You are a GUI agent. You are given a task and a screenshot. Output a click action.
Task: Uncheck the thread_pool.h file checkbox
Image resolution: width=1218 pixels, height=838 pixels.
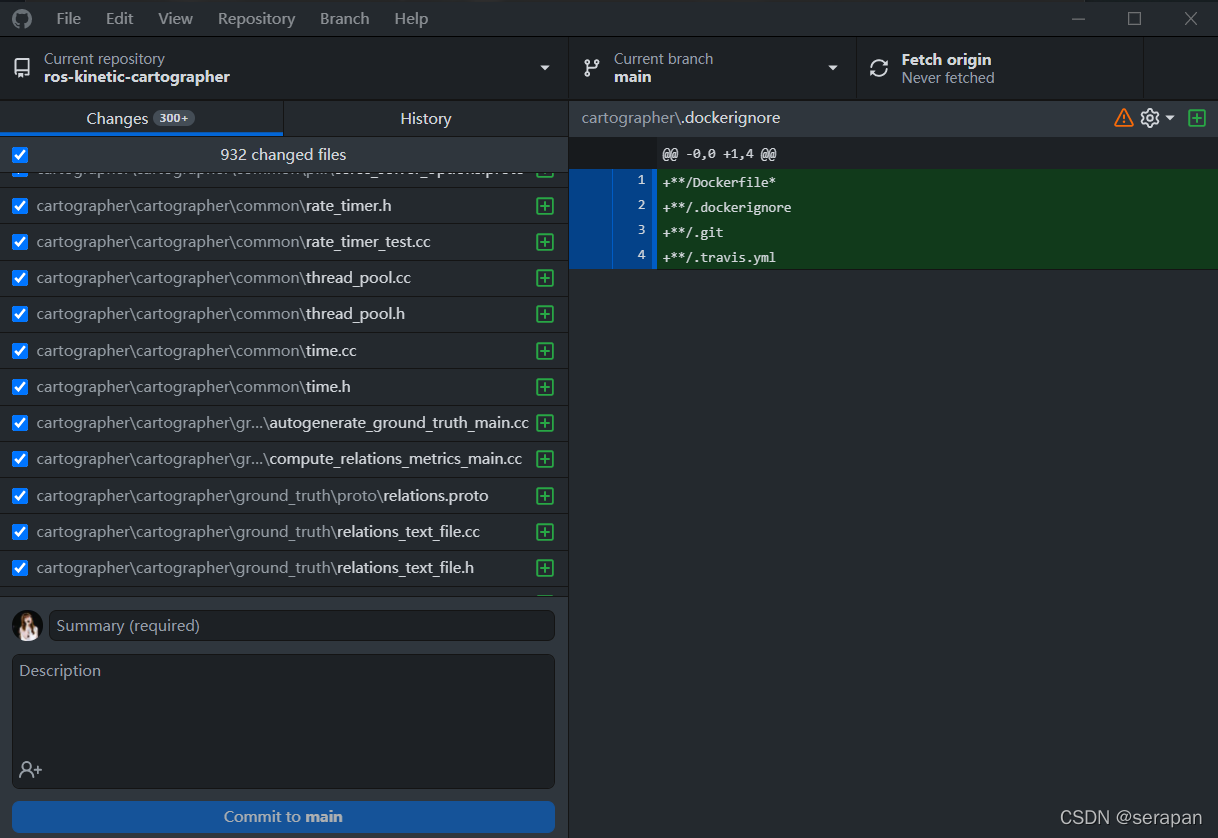click(x=20, y=314)
